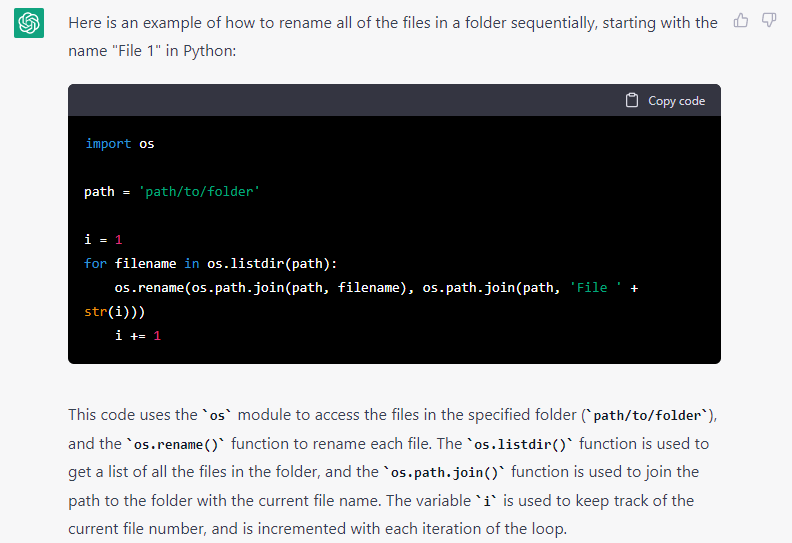792x543 pixels.
Task: Click the inline `os.path.join()` code in explanation
Action: (444, 473)
